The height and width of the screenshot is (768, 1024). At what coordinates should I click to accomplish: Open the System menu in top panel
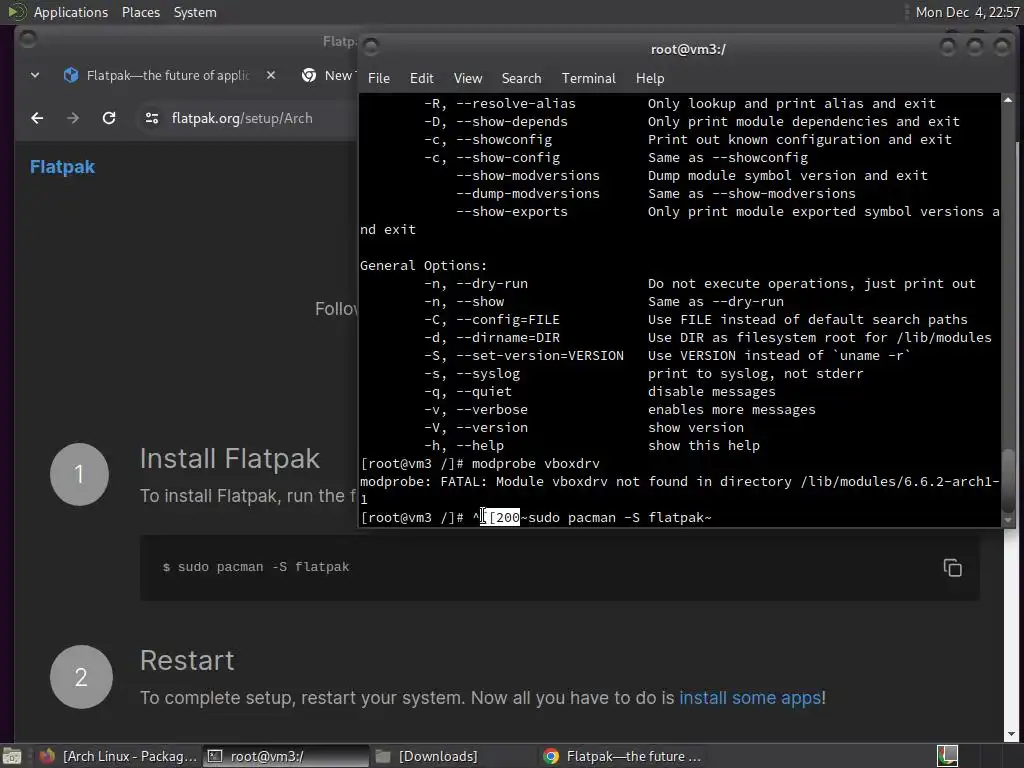pos(195,12)
